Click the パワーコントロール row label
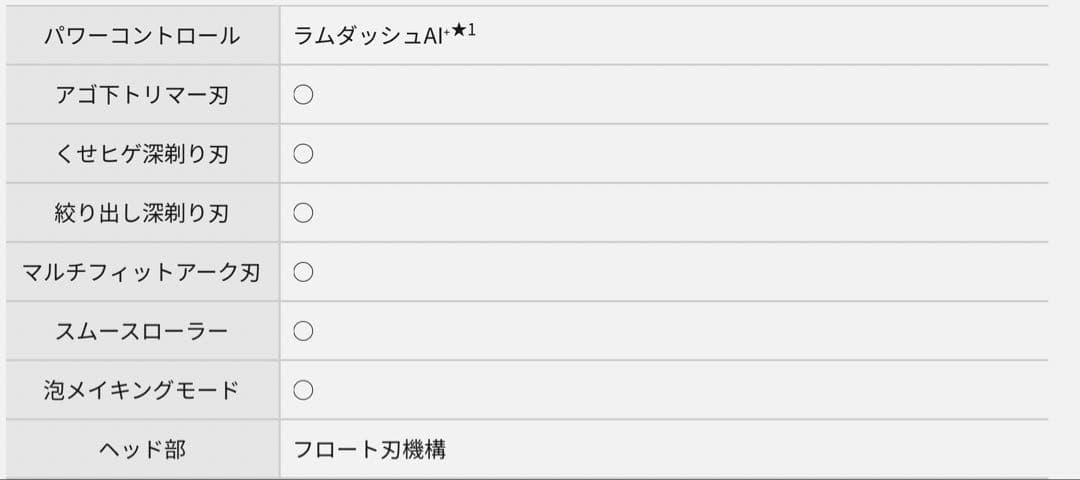Image resolution: width=1080 pixels, height=480 pixels. (142, 36)
